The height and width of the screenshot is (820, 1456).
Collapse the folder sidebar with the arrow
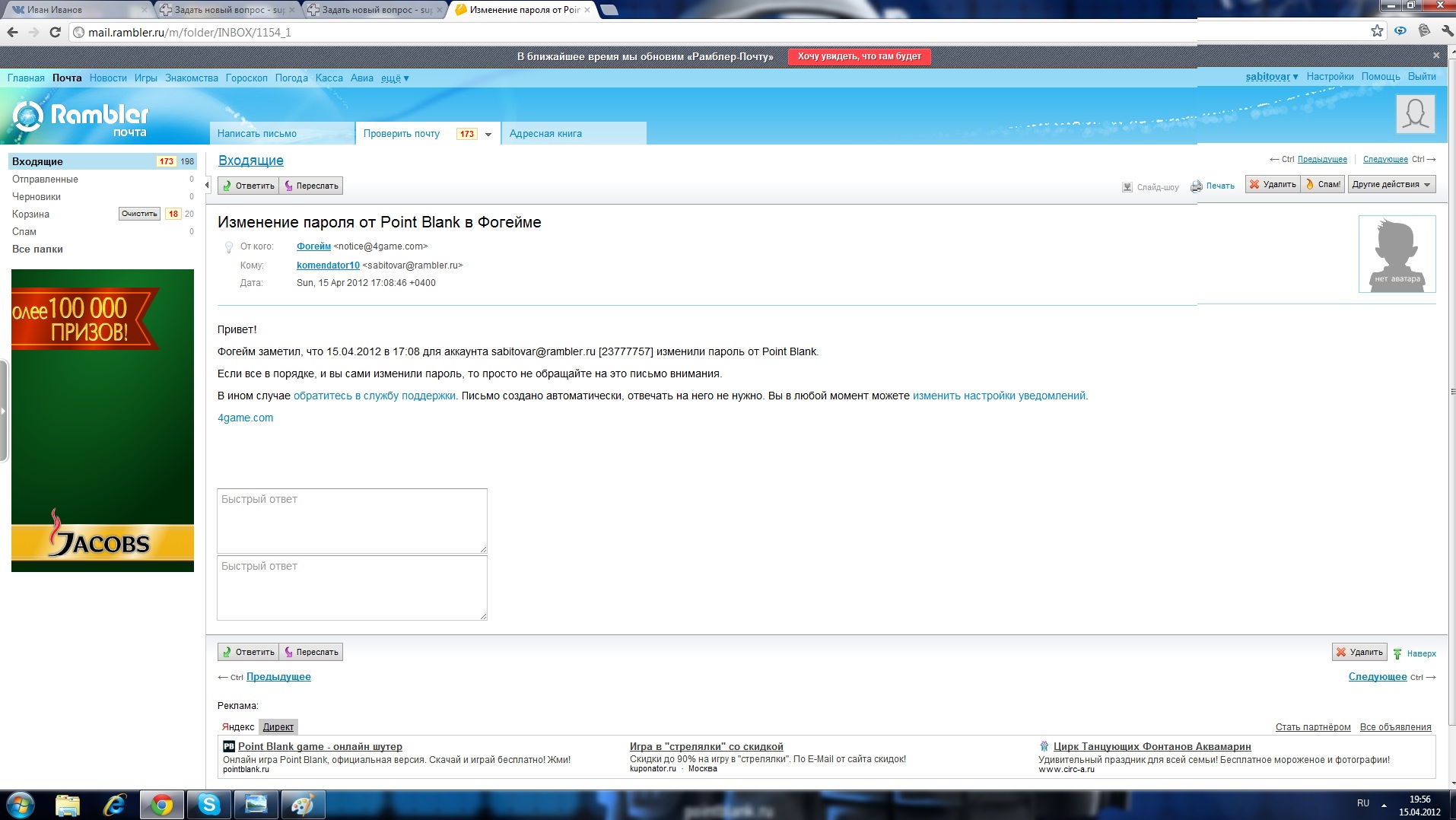(207, 185)
